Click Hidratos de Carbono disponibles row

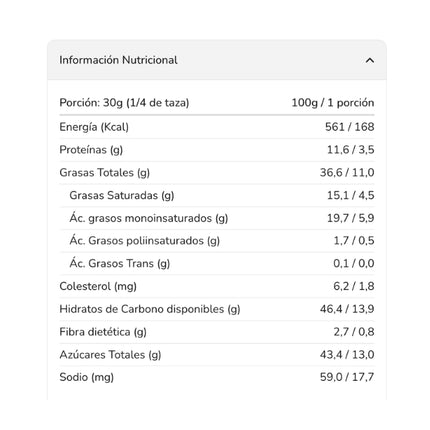click(217, 309)
